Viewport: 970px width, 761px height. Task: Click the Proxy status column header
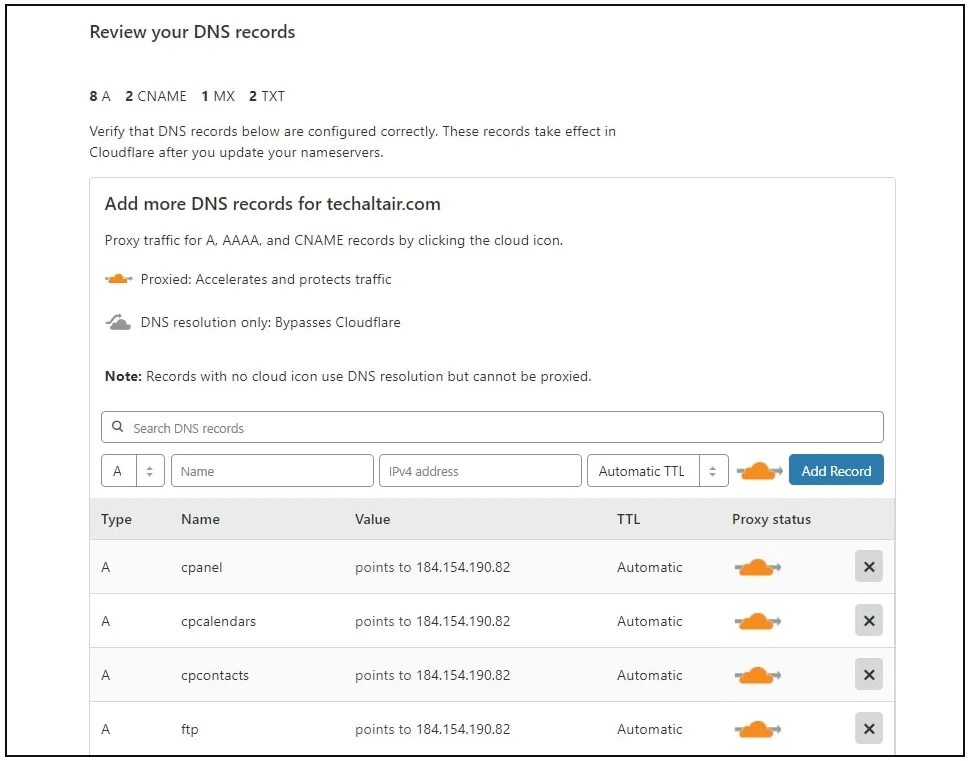pyautogui.click(x=771, y=519)
